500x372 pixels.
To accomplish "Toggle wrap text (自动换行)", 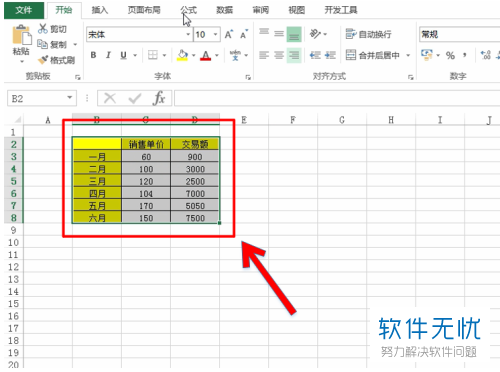I will point(369,34).
